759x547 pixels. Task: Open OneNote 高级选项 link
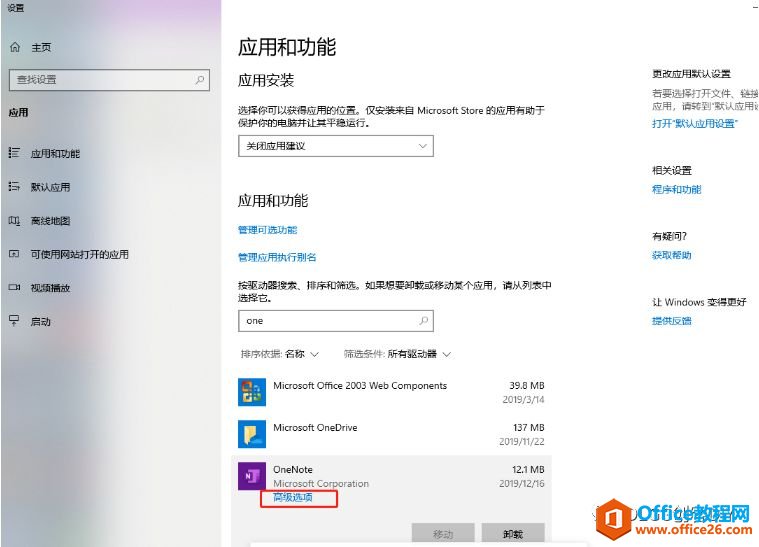tap(293, 497)
